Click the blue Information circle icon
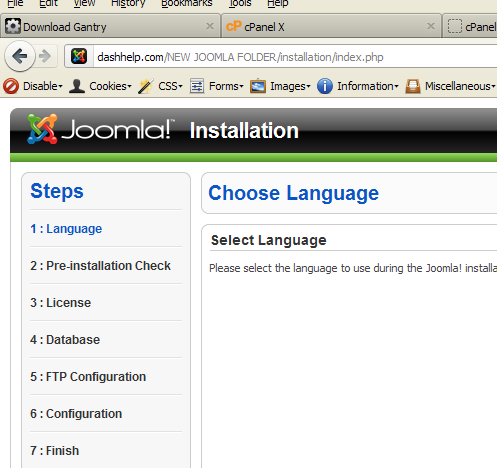Screen dimensions: 497x468 coord(325,86)
